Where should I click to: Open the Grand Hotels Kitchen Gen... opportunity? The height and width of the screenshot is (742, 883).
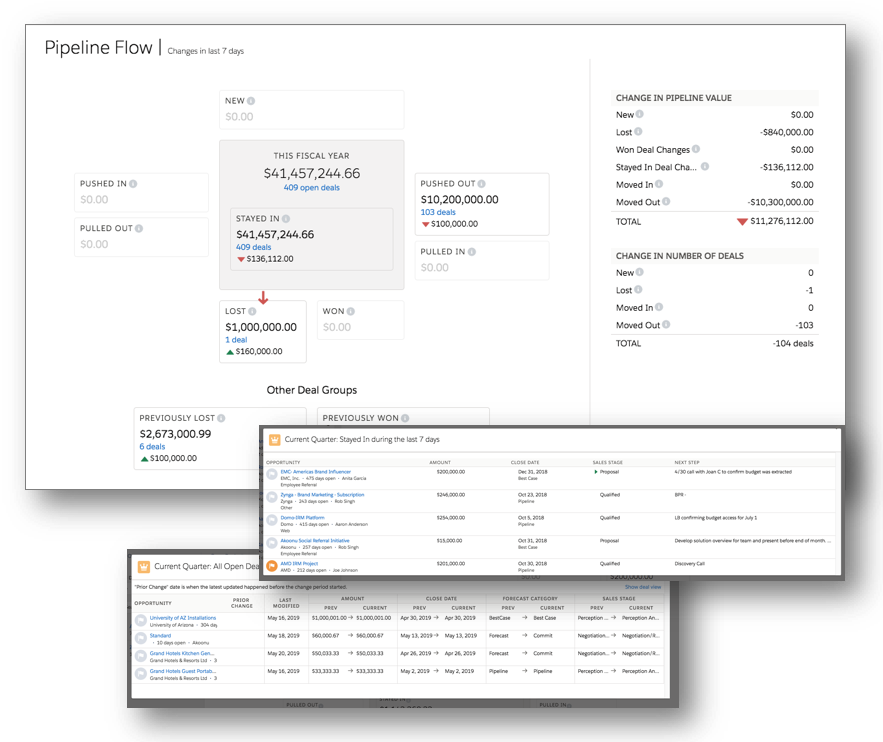click(x=182, y=654)
